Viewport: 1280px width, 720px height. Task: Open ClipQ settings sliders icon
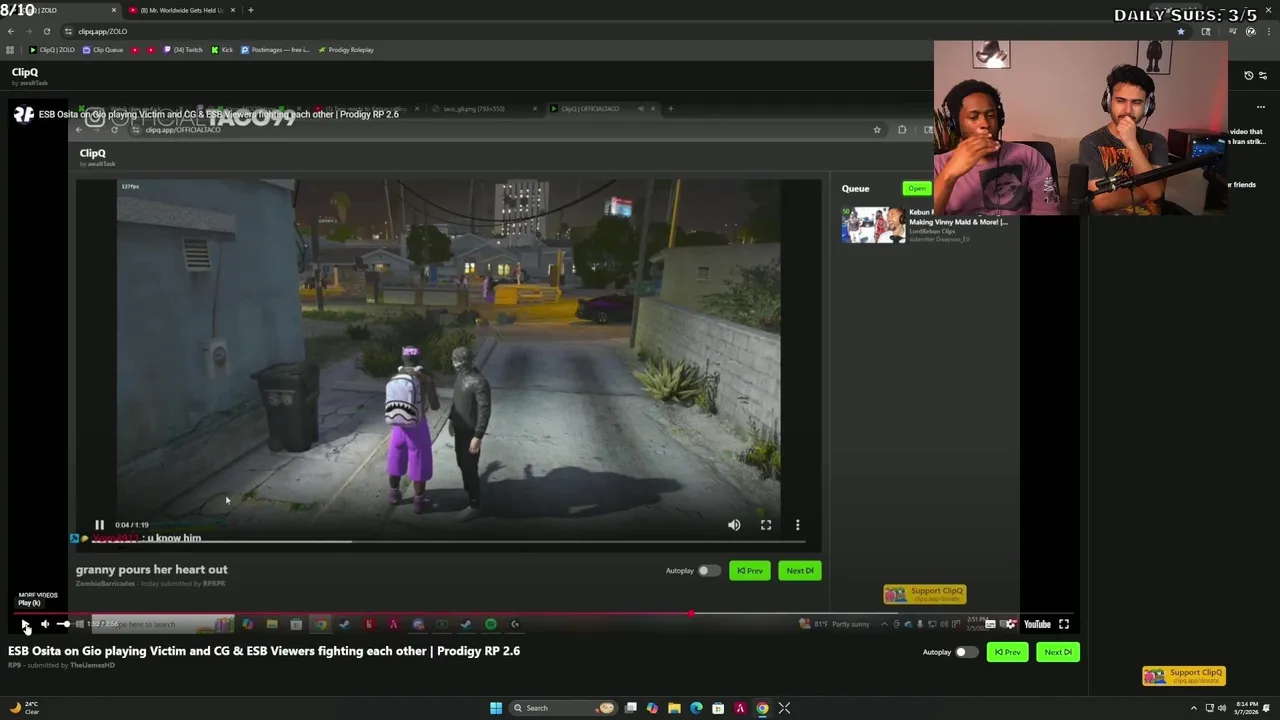(1263, 75)
